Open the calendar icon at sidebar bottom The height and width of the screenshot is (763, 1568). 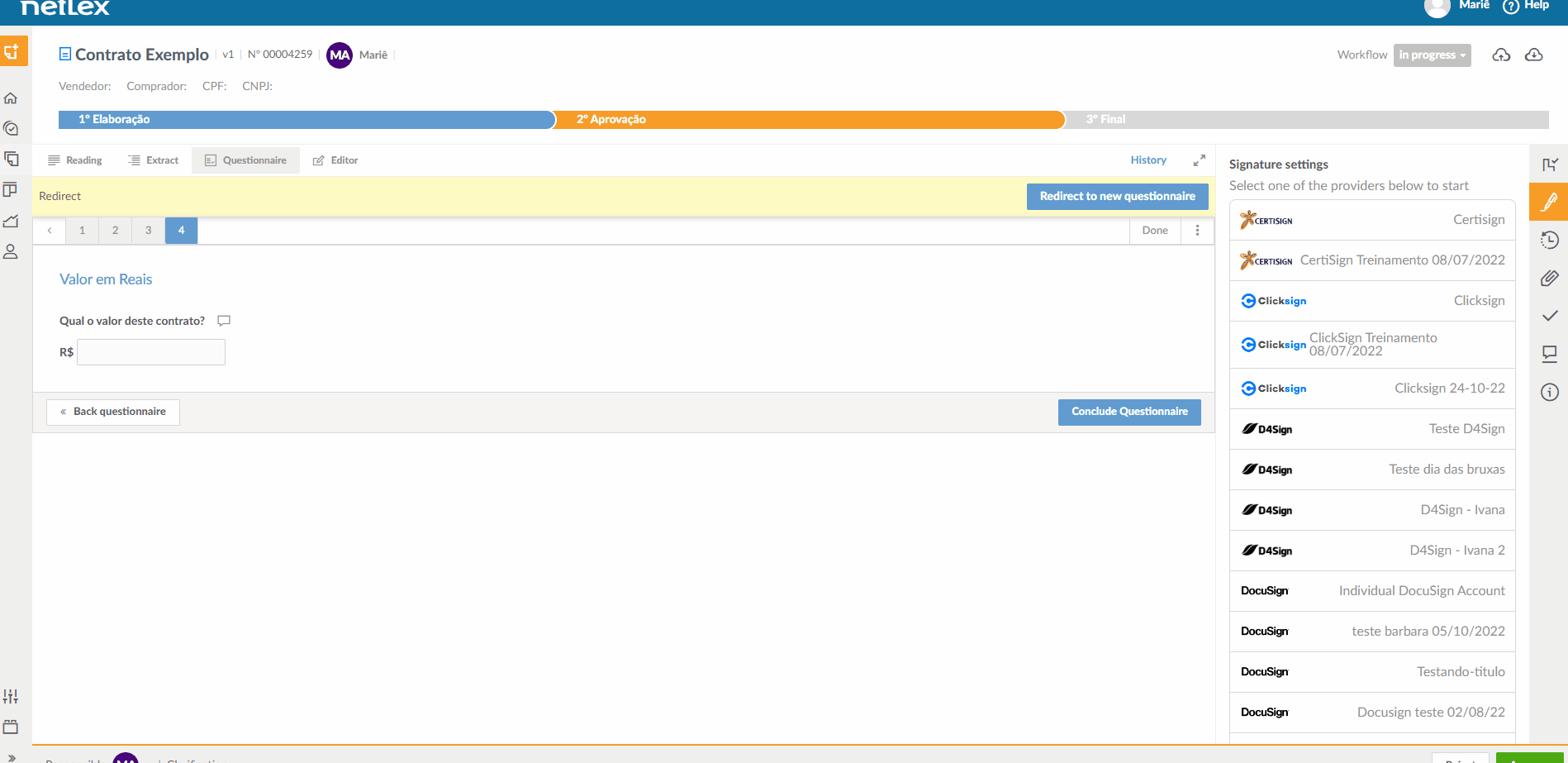point(11,727)
